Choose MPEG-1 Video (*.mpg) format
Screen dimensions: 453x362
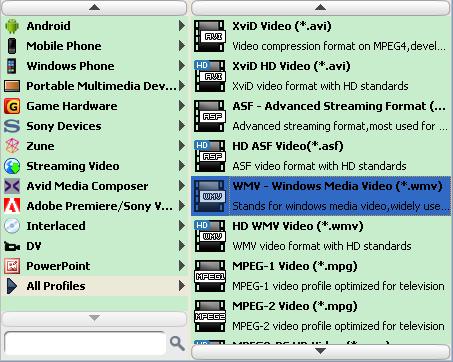[x=321, y=276]
